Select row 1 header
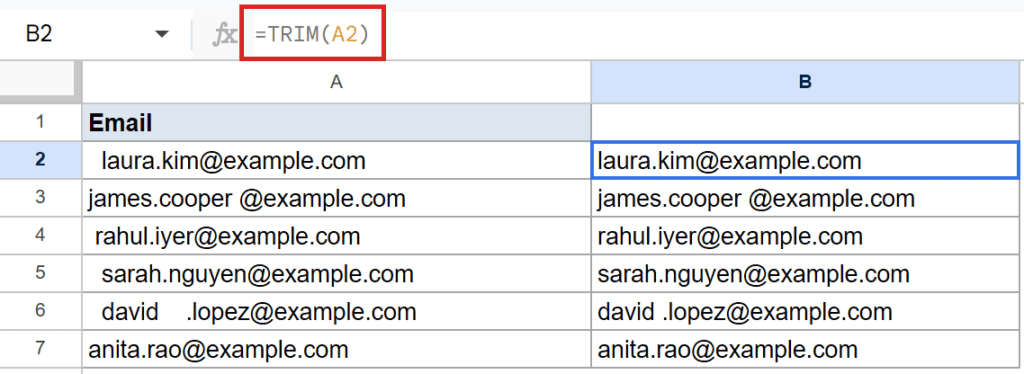1024x374 pixels. [x=40, y=121]
